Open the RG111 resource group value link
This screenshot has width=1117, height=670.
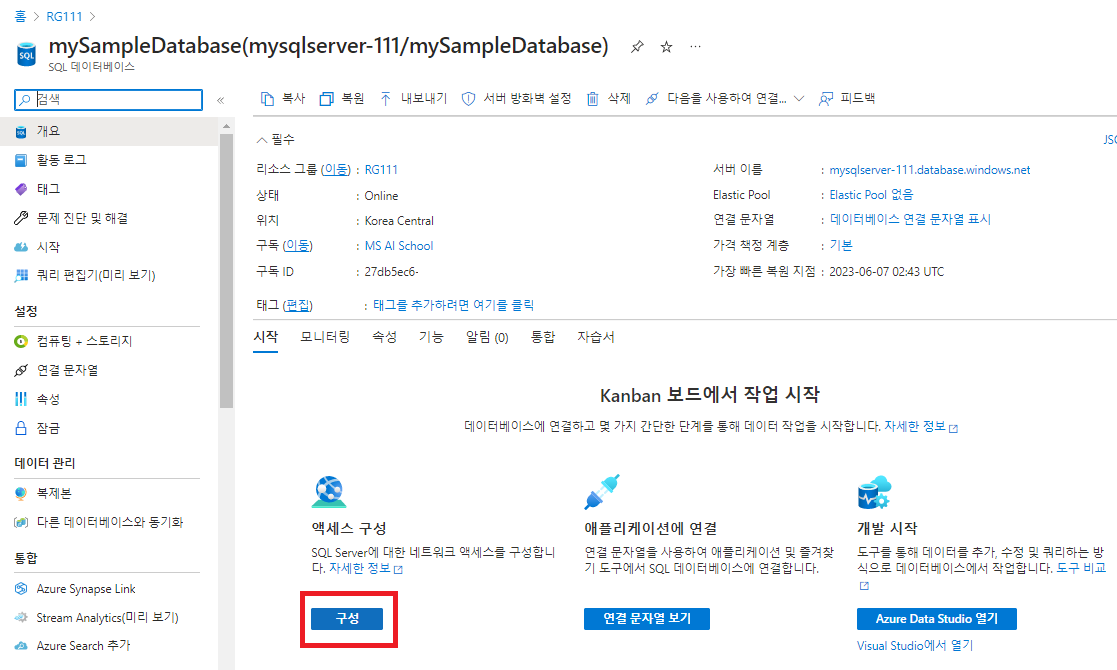pos(381,169)
